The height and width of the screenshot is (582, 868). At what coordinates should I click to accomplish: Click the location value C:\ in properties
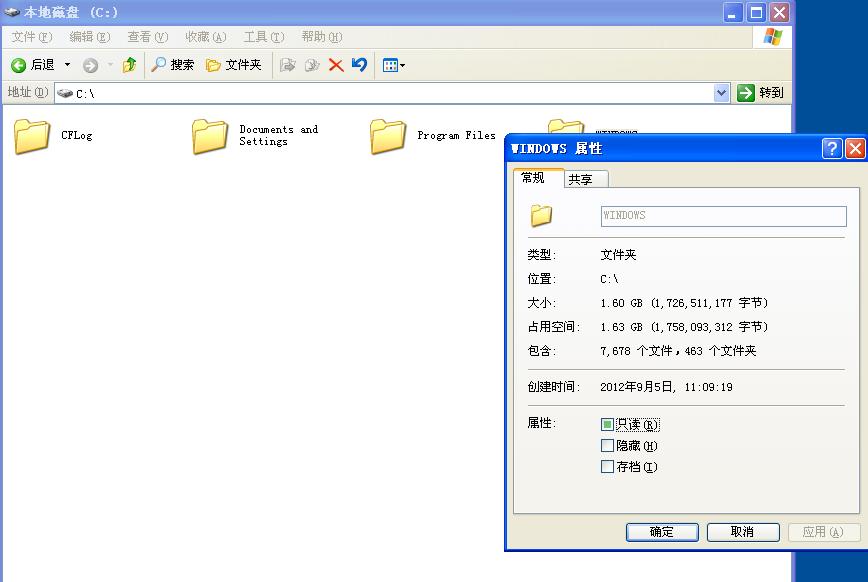pos(609,279)
